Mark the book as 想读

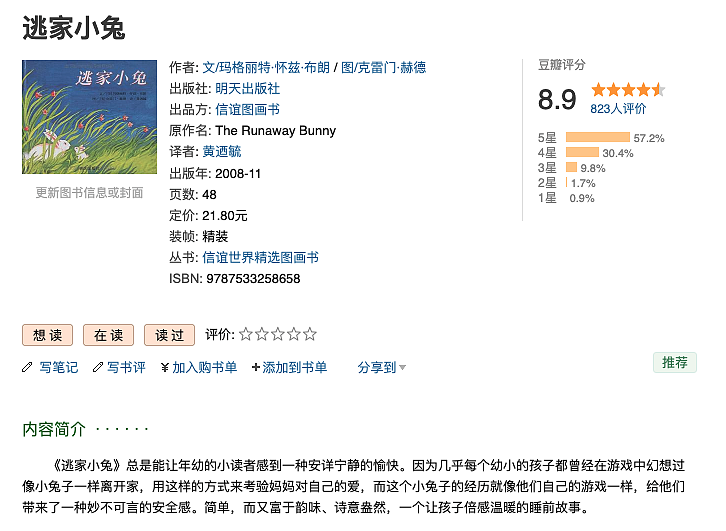[x=48, y=335]
